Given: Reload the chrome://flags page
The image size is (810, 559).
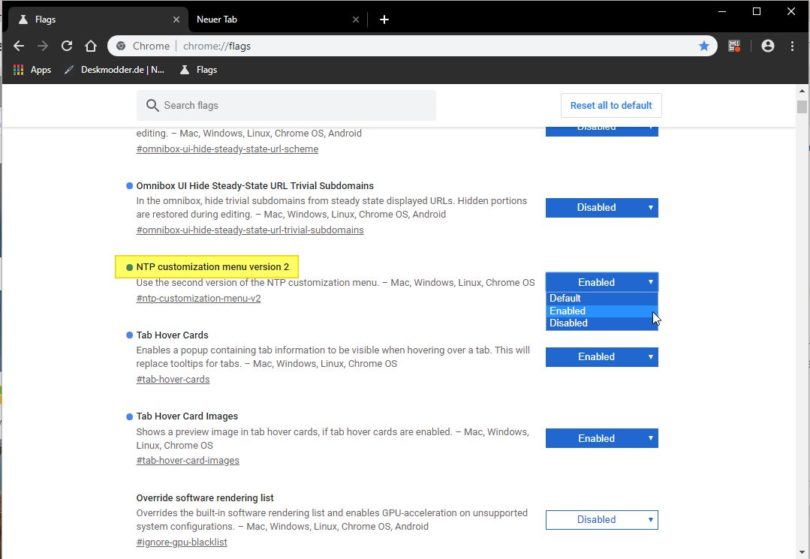Looking at the screenshot, I should (x=67, y=46).
